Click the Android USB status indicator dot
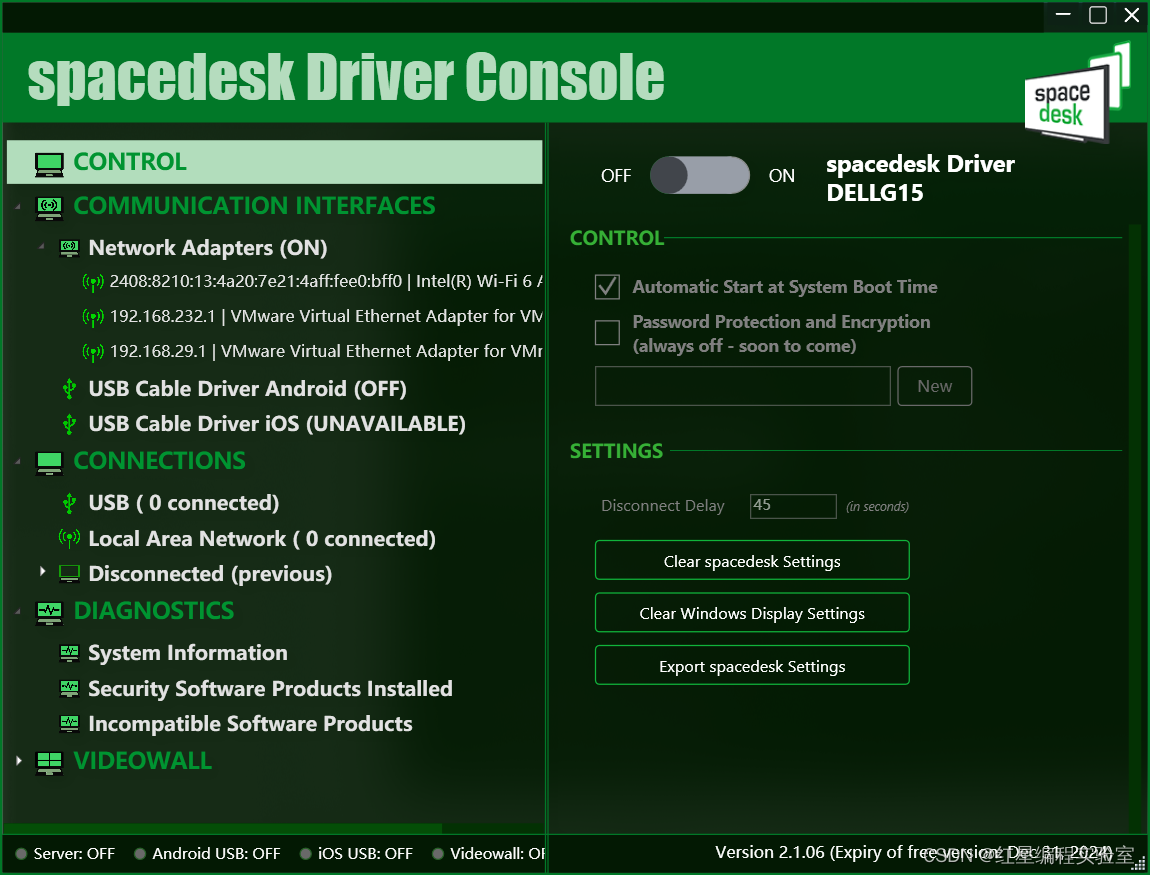This screenshot has width=1150, height=875. [140, 854]
